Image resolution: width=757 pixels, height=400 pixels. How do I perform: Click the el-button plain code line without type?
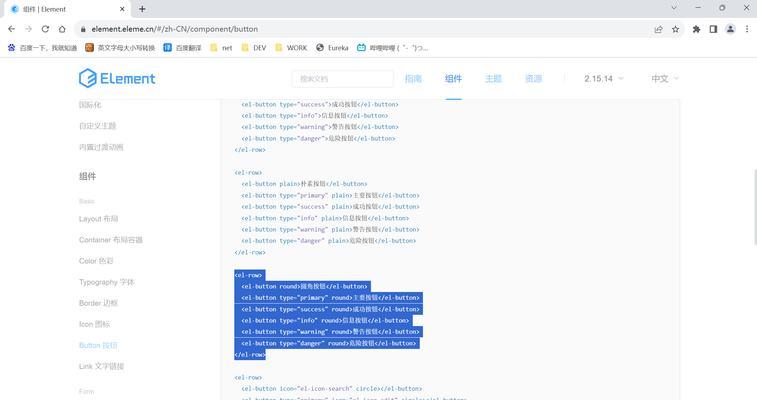pos(304,184)
